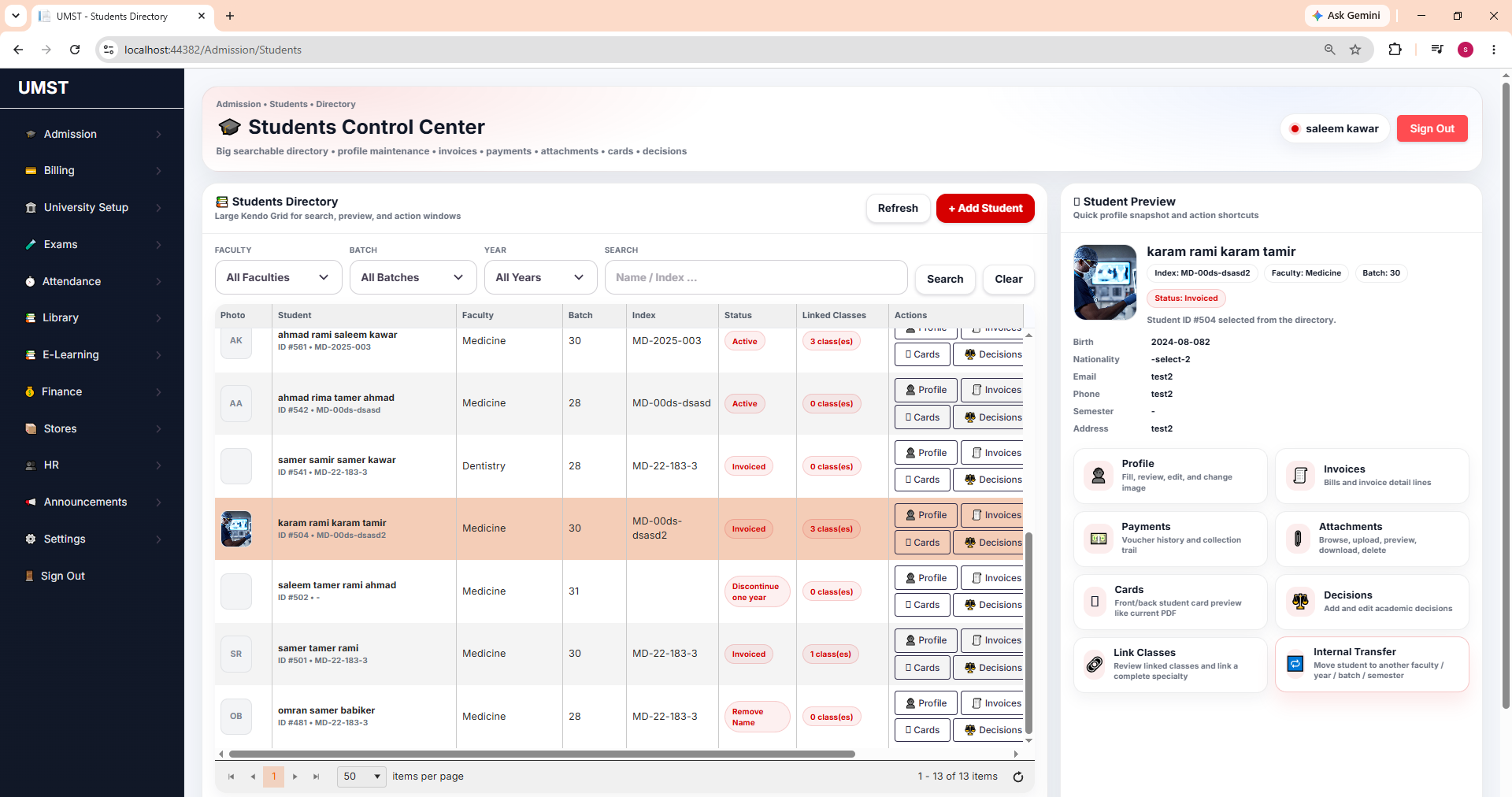
Task: Click page number 1 in pager
Action: click(x=274, y=777)
